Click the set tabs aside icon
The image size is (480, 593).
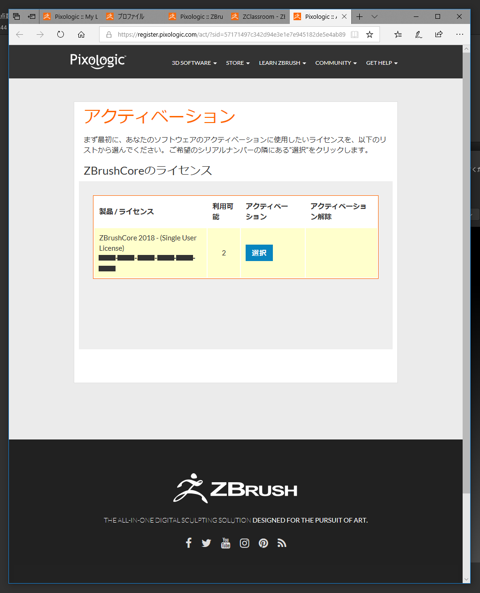coord(32,17)
